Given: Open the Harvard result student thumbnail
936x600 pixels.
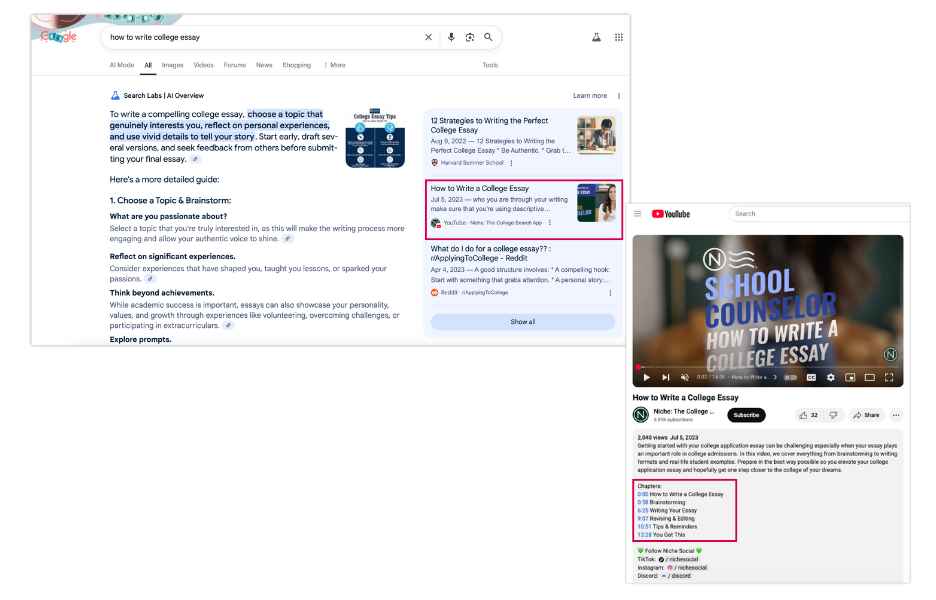Looking at the screenshot, I should (596, 136).
